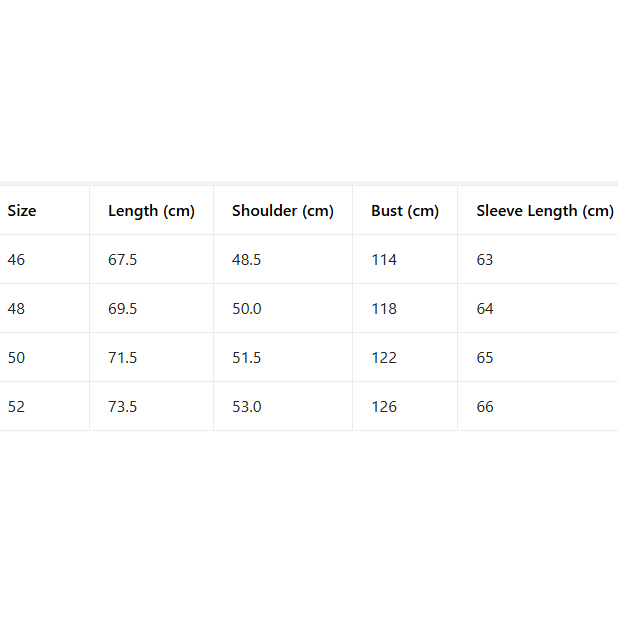Click the Length (cm) column header
618x618 pixels.
click(x=151, y=211)
